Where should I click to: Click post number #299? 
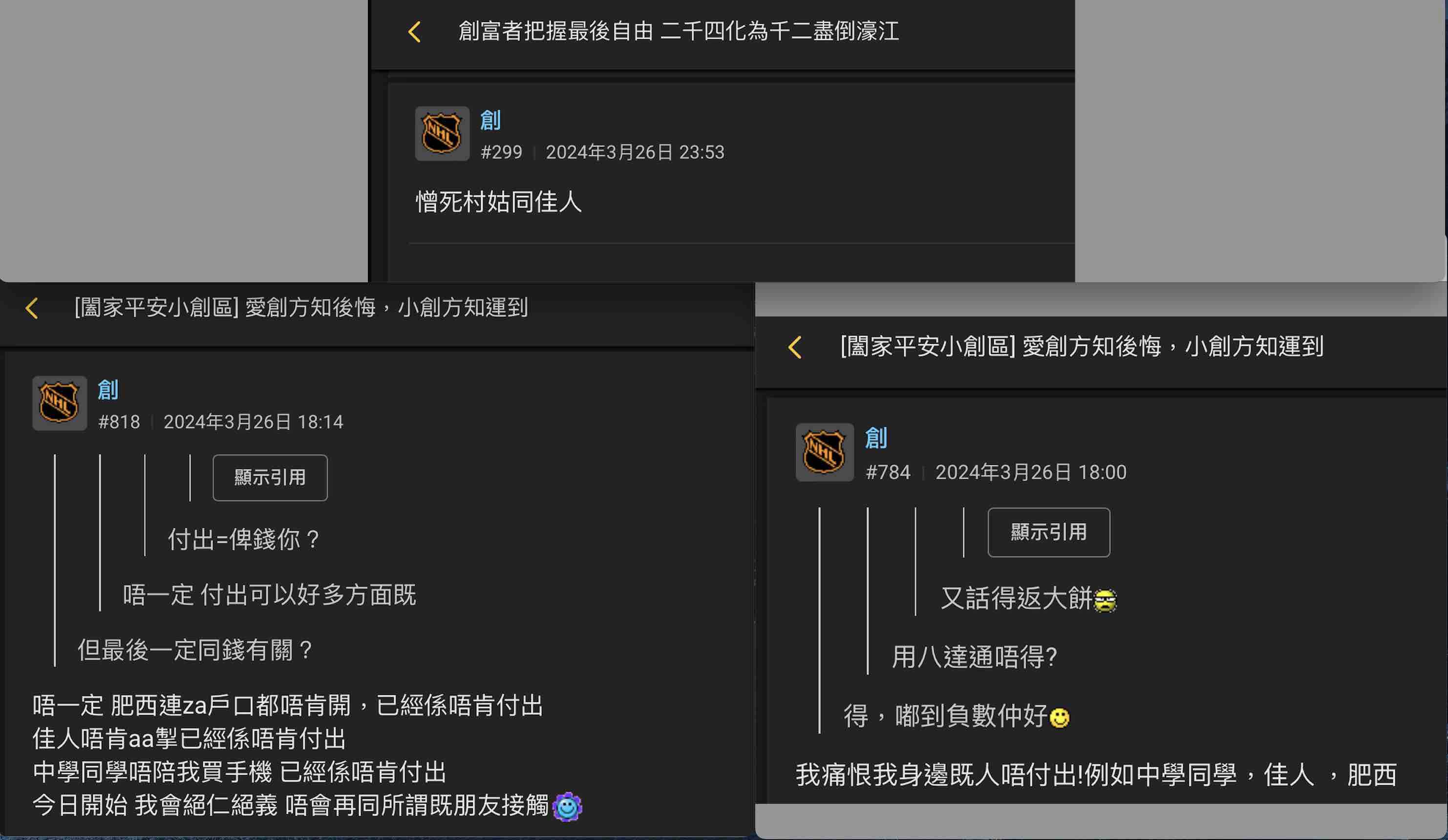(x=502, y=152)
